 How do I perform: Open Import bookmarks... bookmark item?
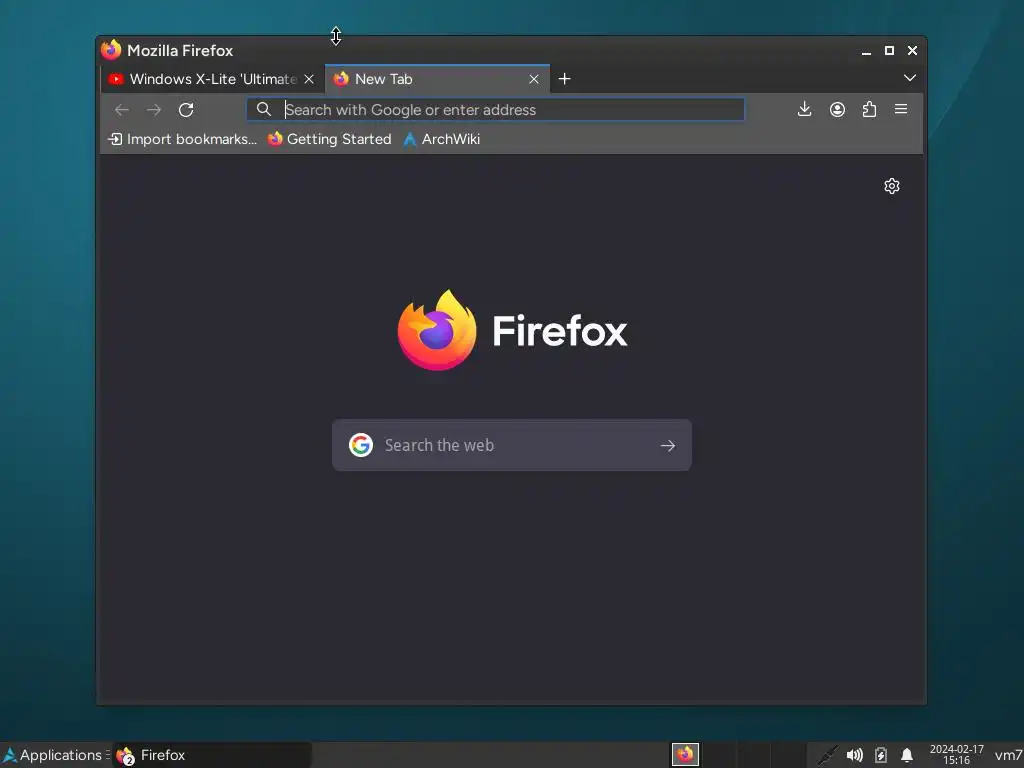click(182, 139)
